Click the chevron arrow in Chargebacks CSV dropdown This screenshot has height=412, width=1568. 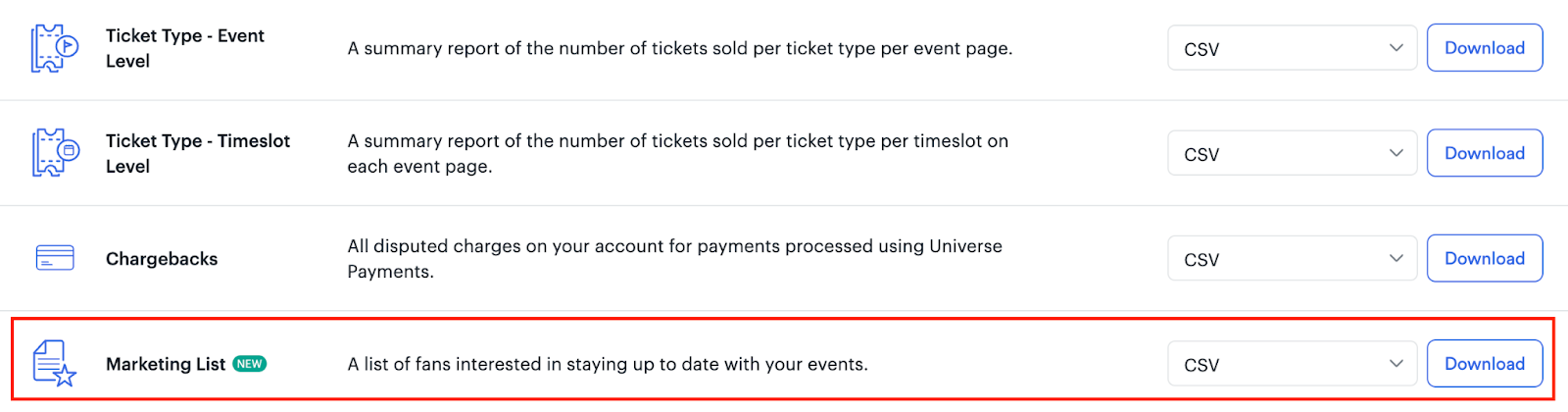tap(1396, 258)
